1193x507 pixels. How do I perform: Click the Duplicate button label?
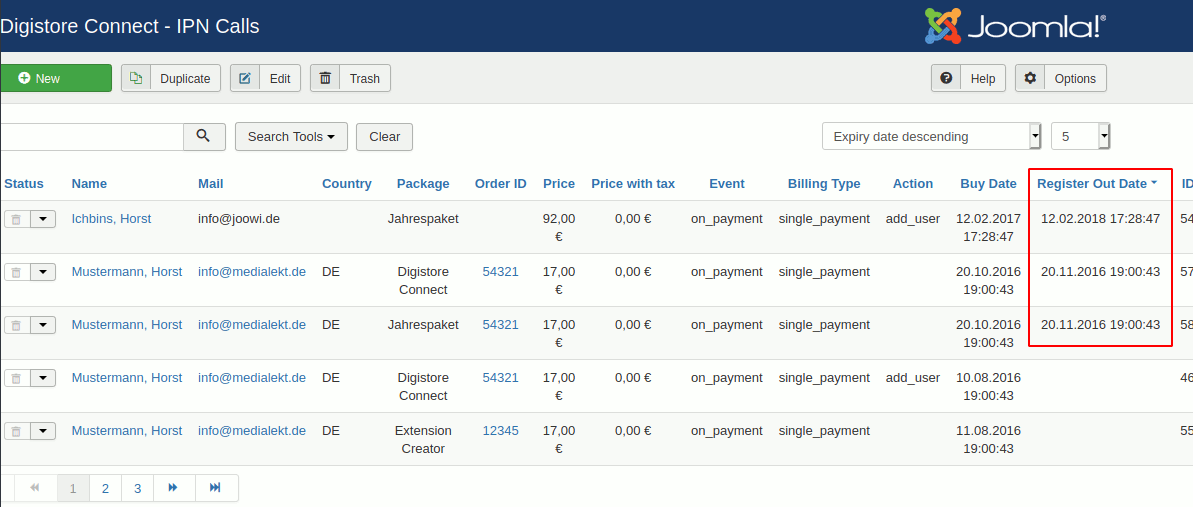[186, 78]
